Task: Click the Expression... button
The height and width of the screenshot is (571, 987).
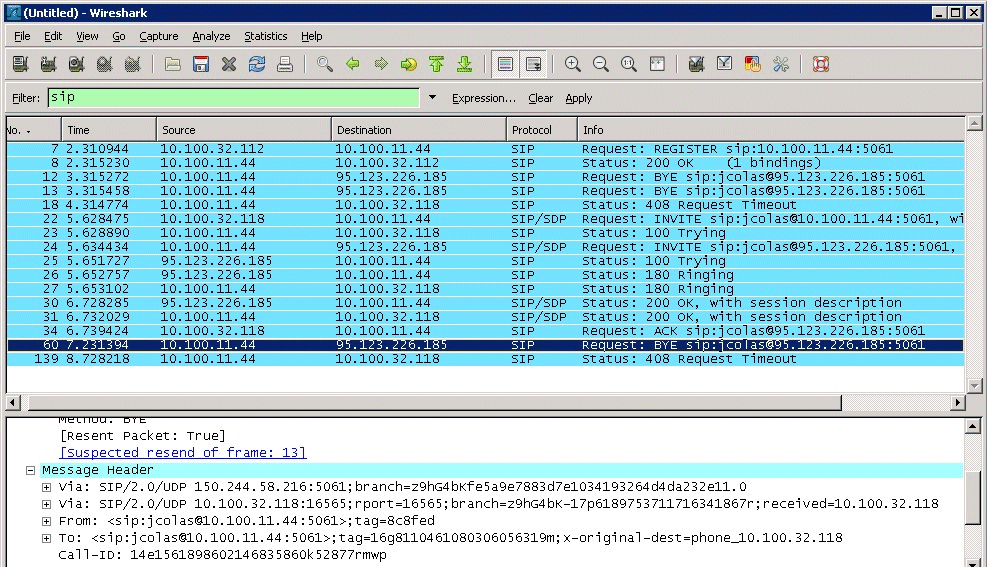Action: (483, 98)
